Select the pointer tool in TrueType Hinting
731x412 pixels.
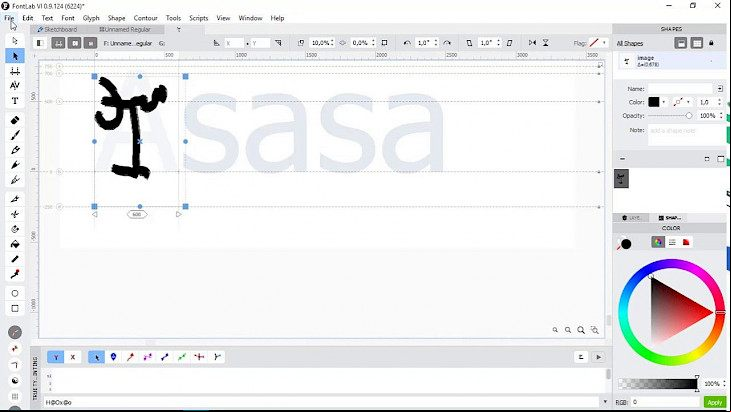tap(97, 357)
